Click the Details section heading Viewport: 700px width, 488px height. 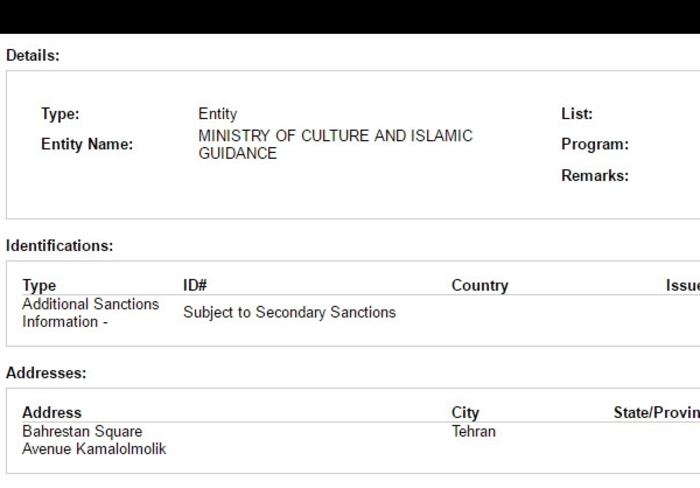(33, 55)
